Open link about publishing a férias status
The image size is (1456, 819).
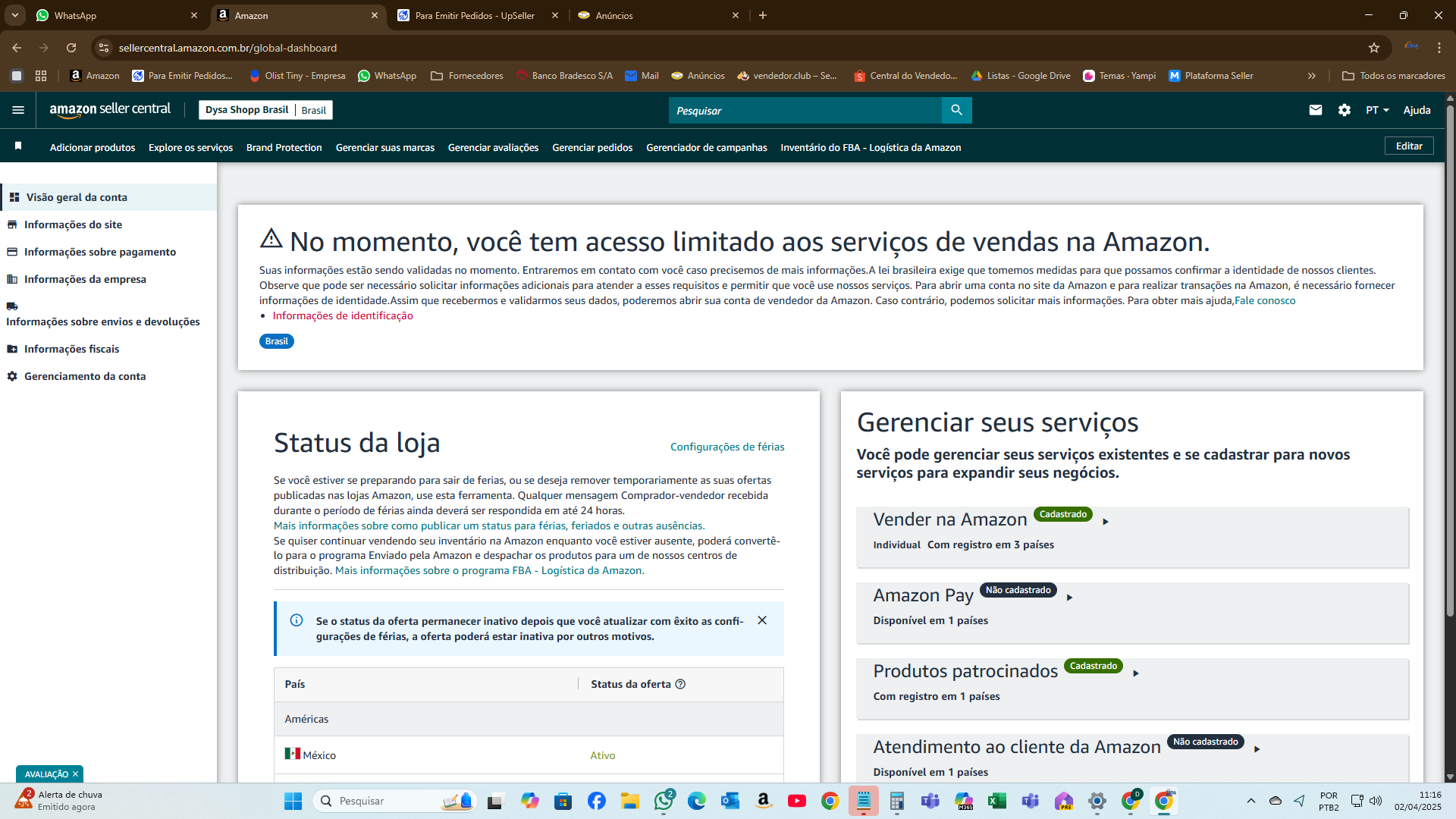(489, 526)
